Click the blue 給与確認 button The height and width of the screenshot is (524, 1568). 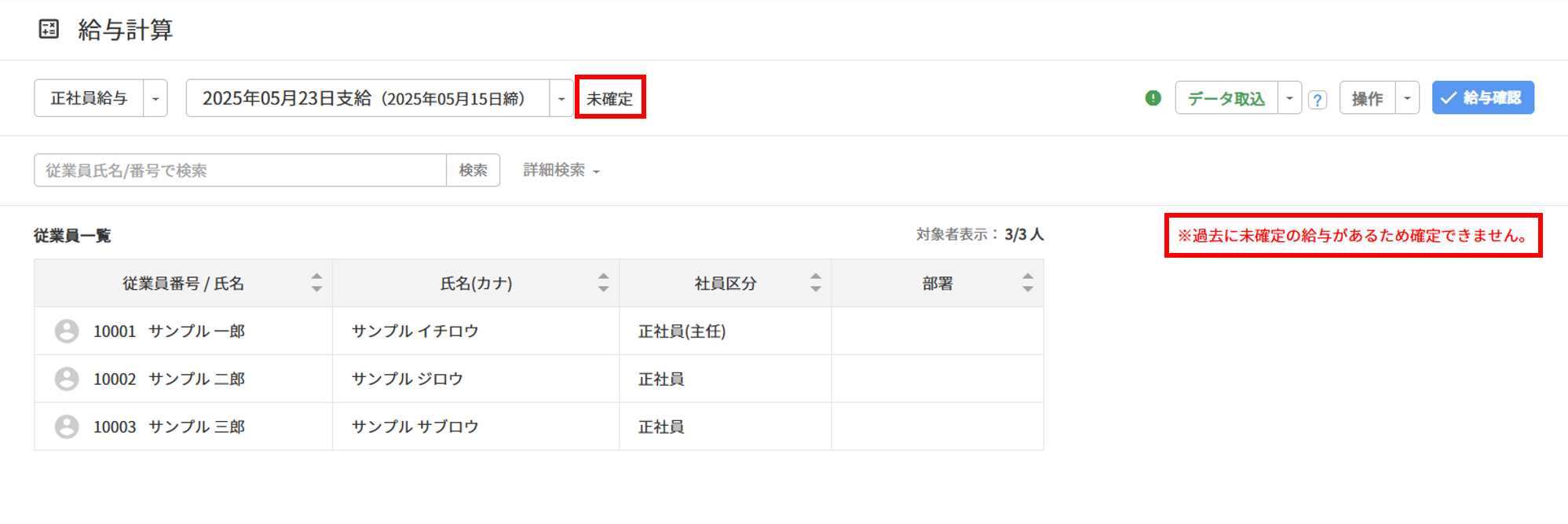point(1482,98)
